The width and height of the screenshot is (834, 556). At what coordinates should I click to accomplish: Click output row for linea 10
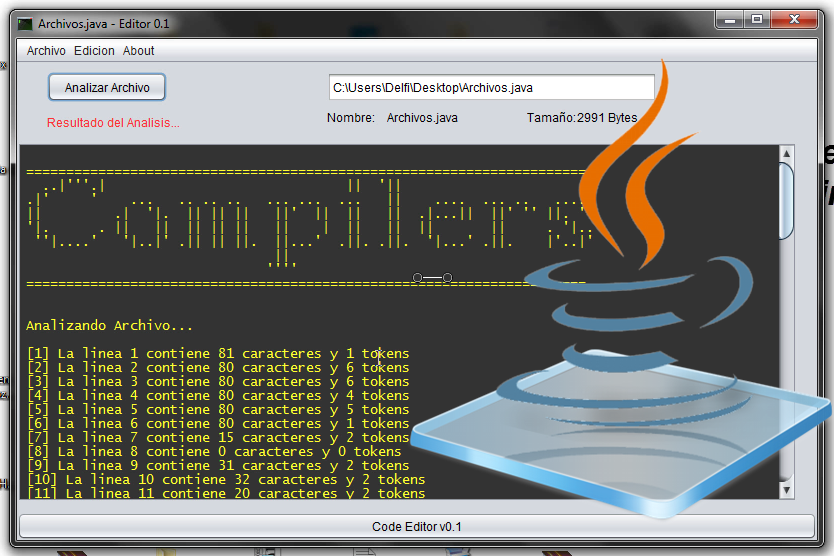(226, 479)
